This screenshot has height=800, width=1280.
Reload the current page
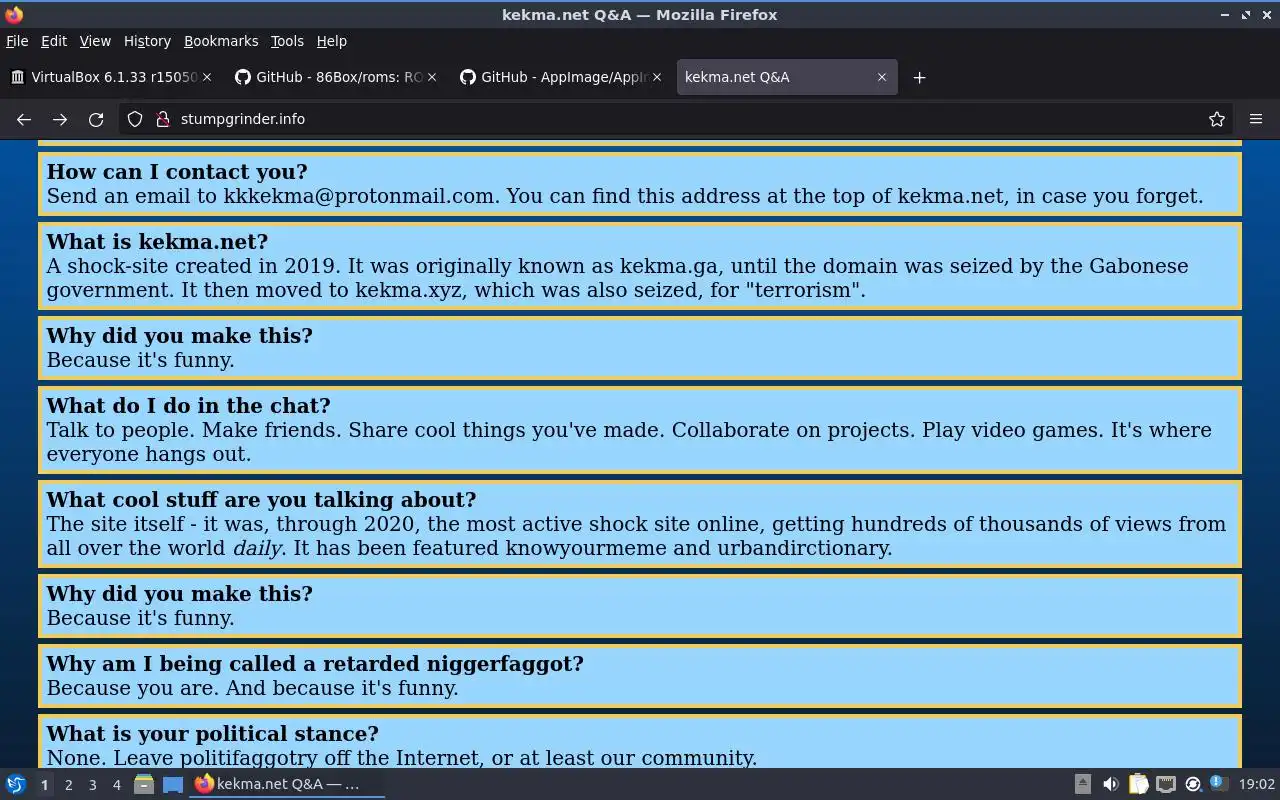96,119
